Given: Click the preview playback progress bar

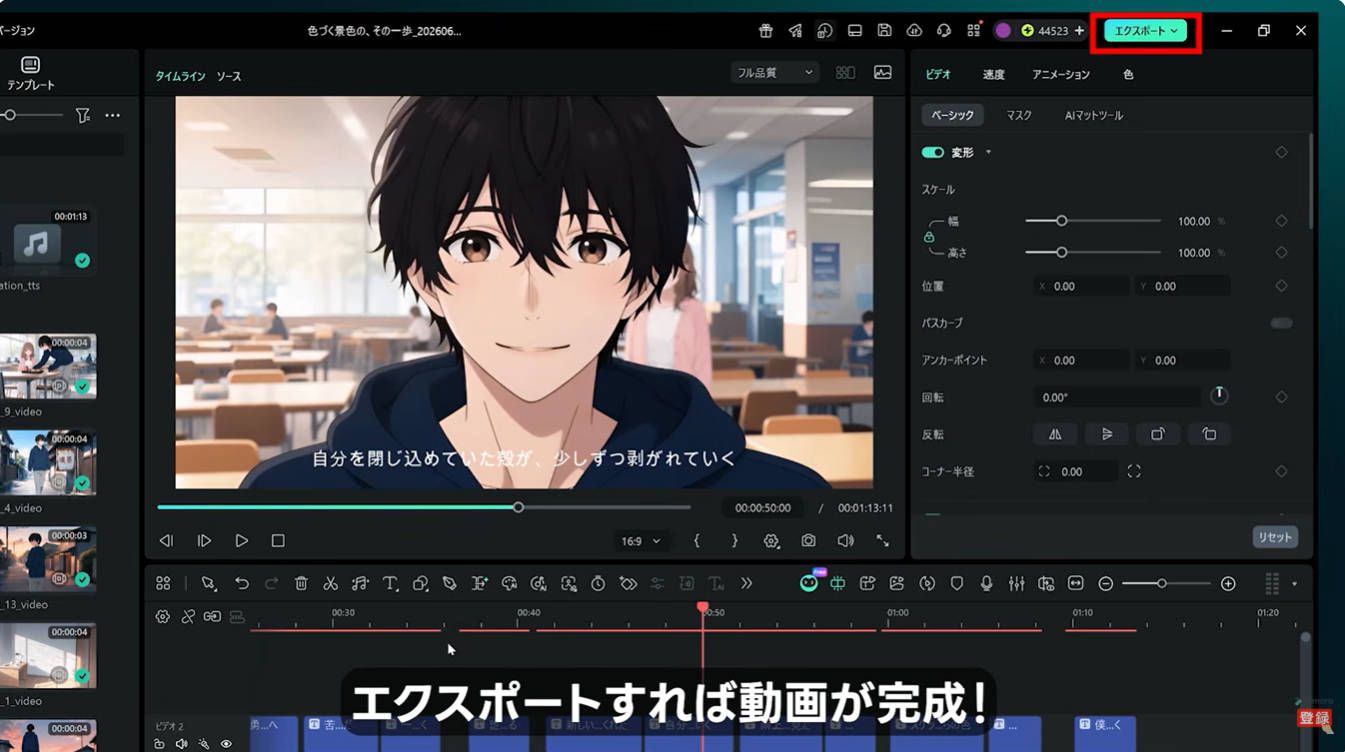Looking at the screenshot, I should point(424,507).
